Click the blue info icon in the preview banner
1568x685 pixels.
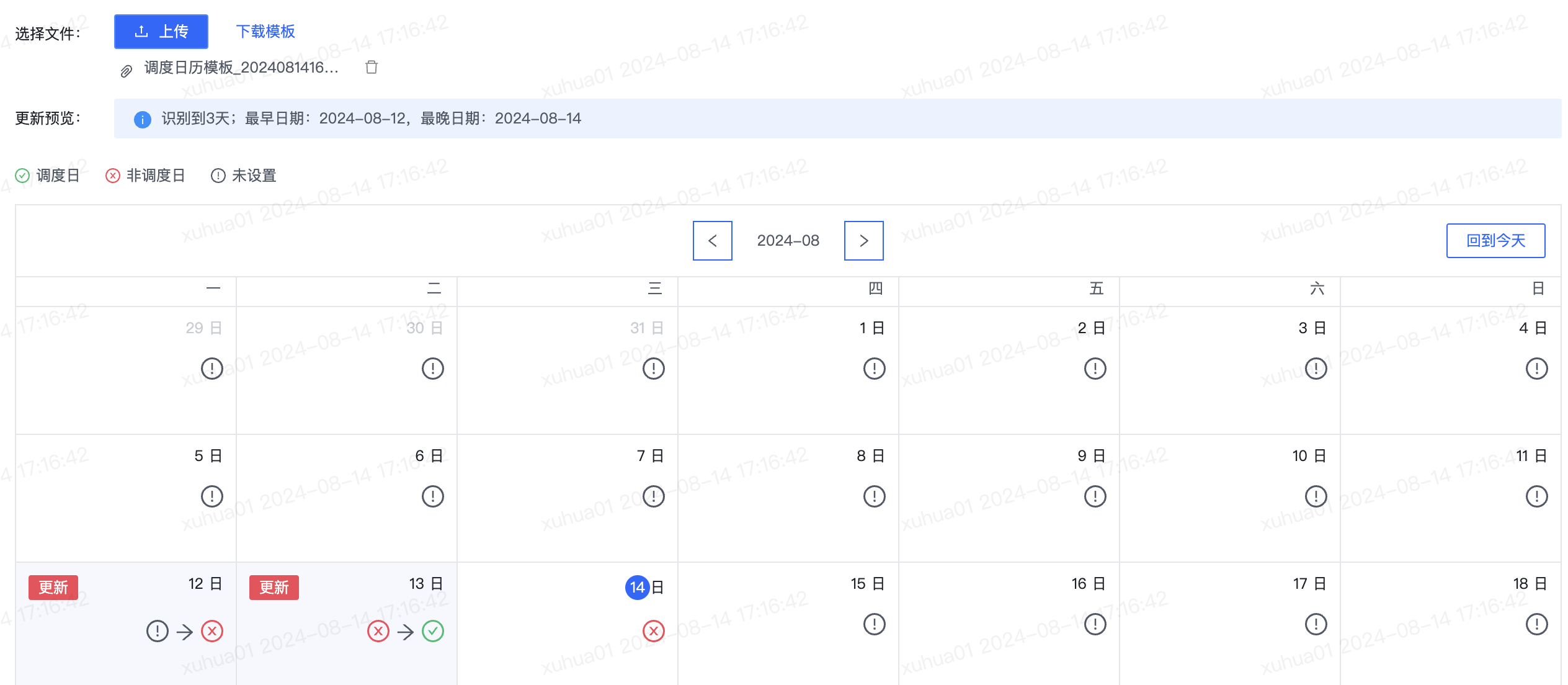click(143, 119)
